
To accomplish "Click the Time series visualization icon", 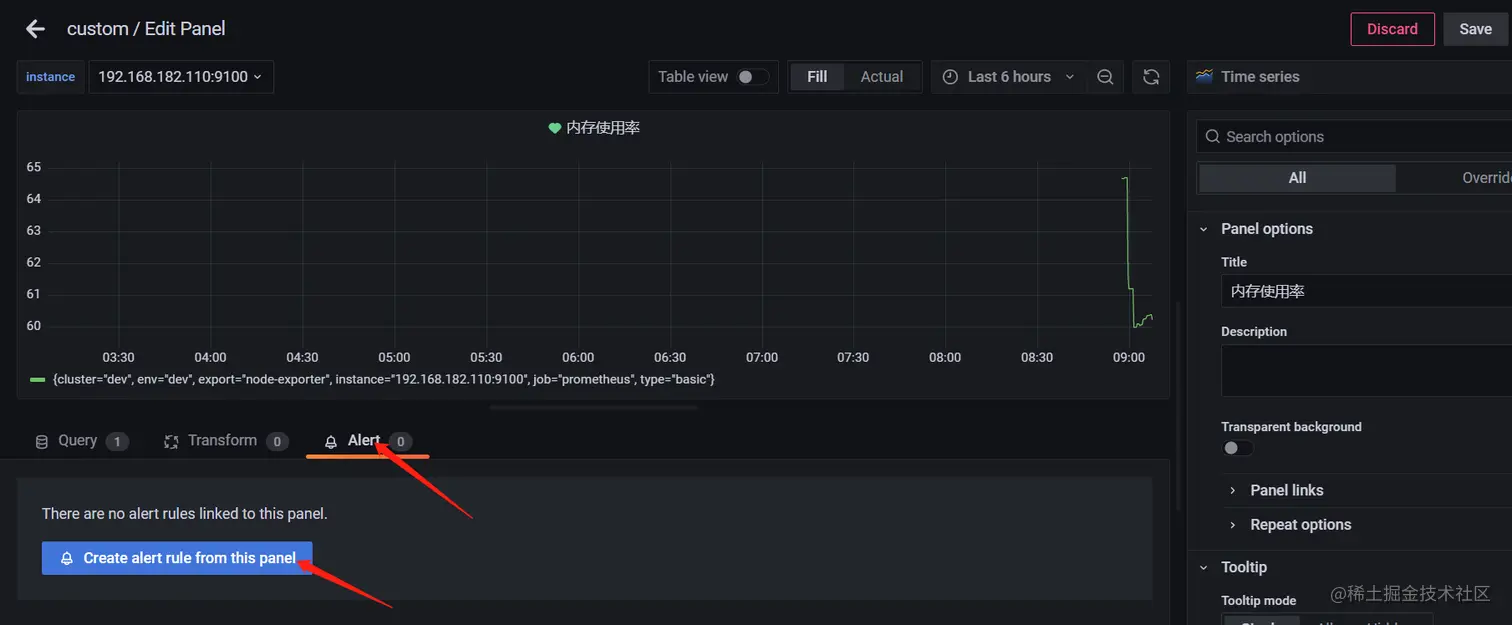I will point(1204,76).
